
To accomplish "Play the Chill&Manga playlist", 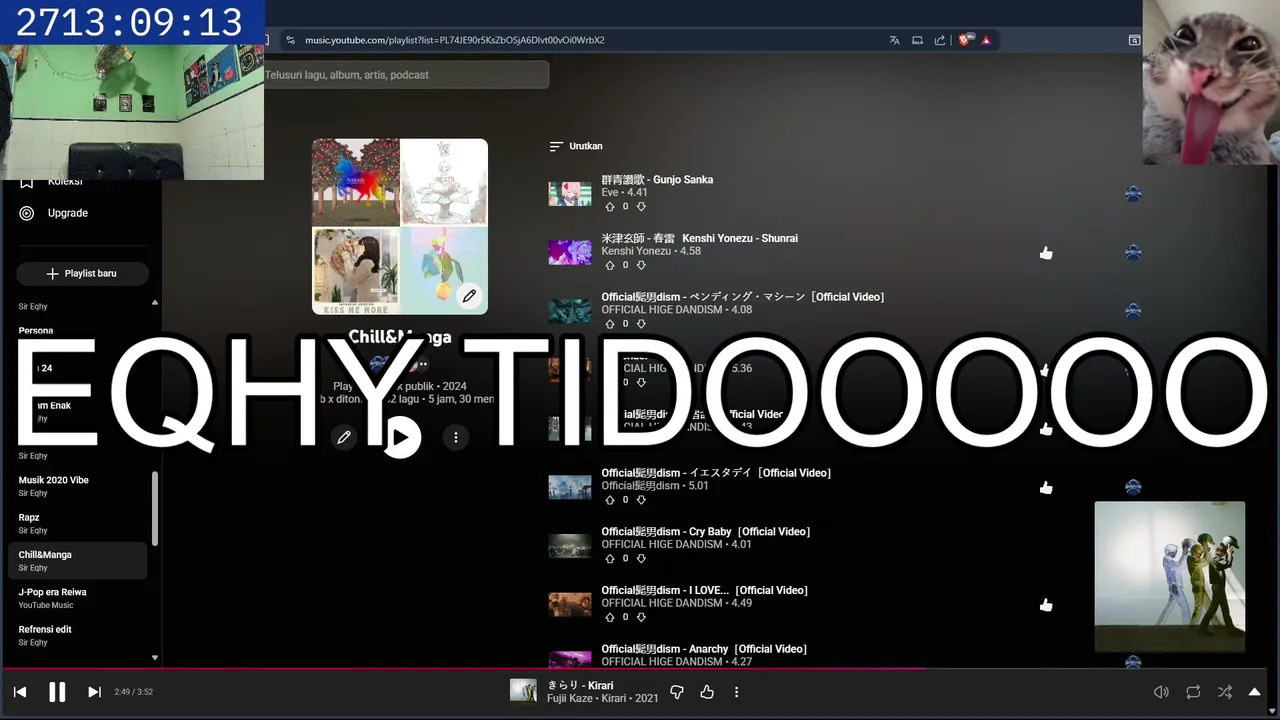I will click(401, 438).
